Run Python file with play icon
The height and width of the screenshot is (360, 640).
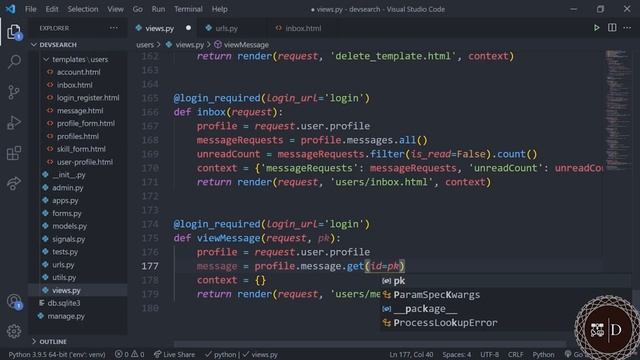point(596,28)
